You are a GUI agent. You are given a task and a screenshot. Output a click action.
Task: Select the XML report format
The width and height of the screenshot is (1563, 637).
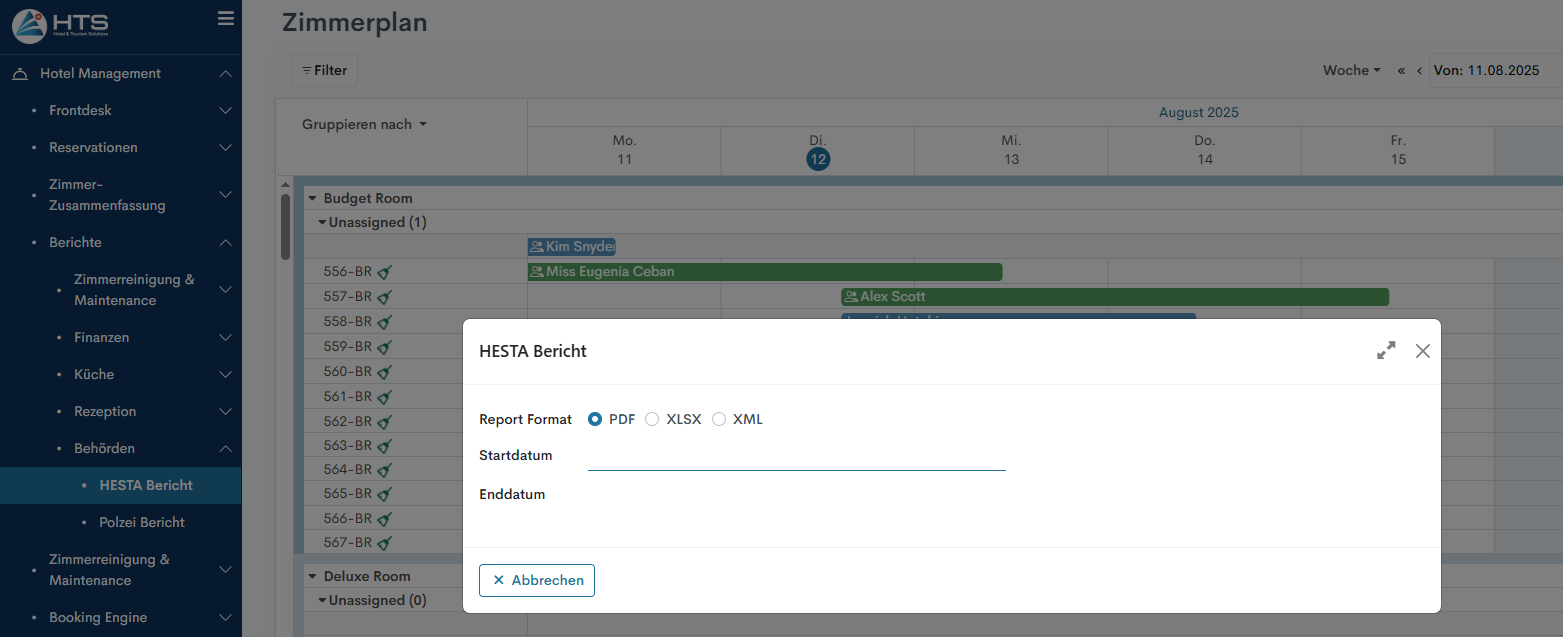point(719,420)
